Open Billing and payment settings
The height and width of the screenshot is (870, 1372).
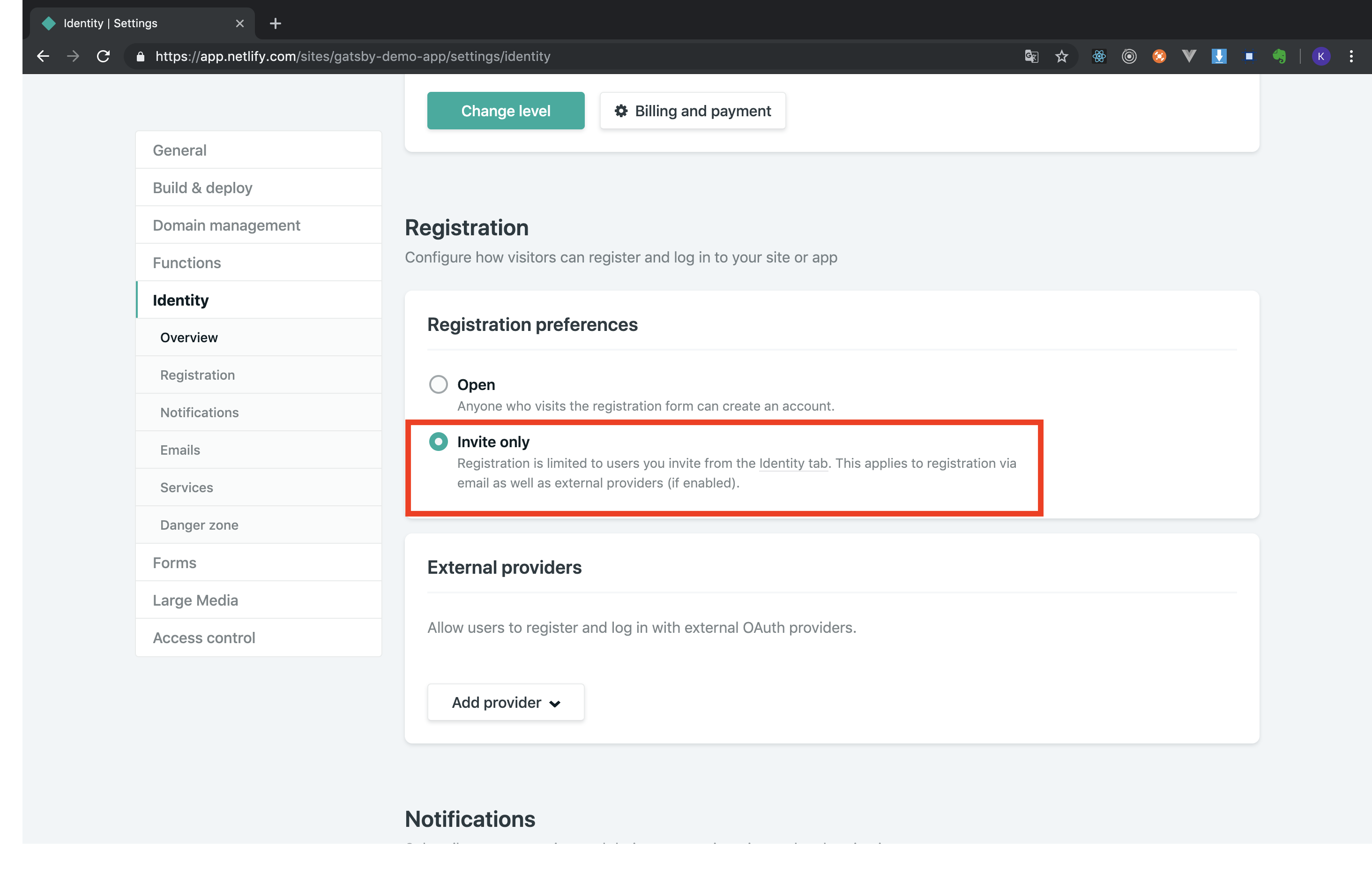click(692, 111)
